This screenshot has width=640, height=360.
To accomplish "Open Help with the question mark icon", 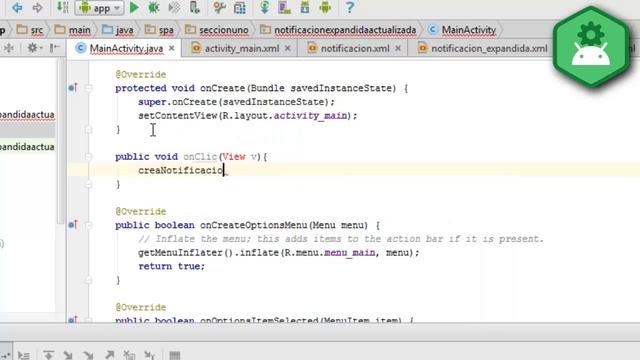I will click(350, 7).
